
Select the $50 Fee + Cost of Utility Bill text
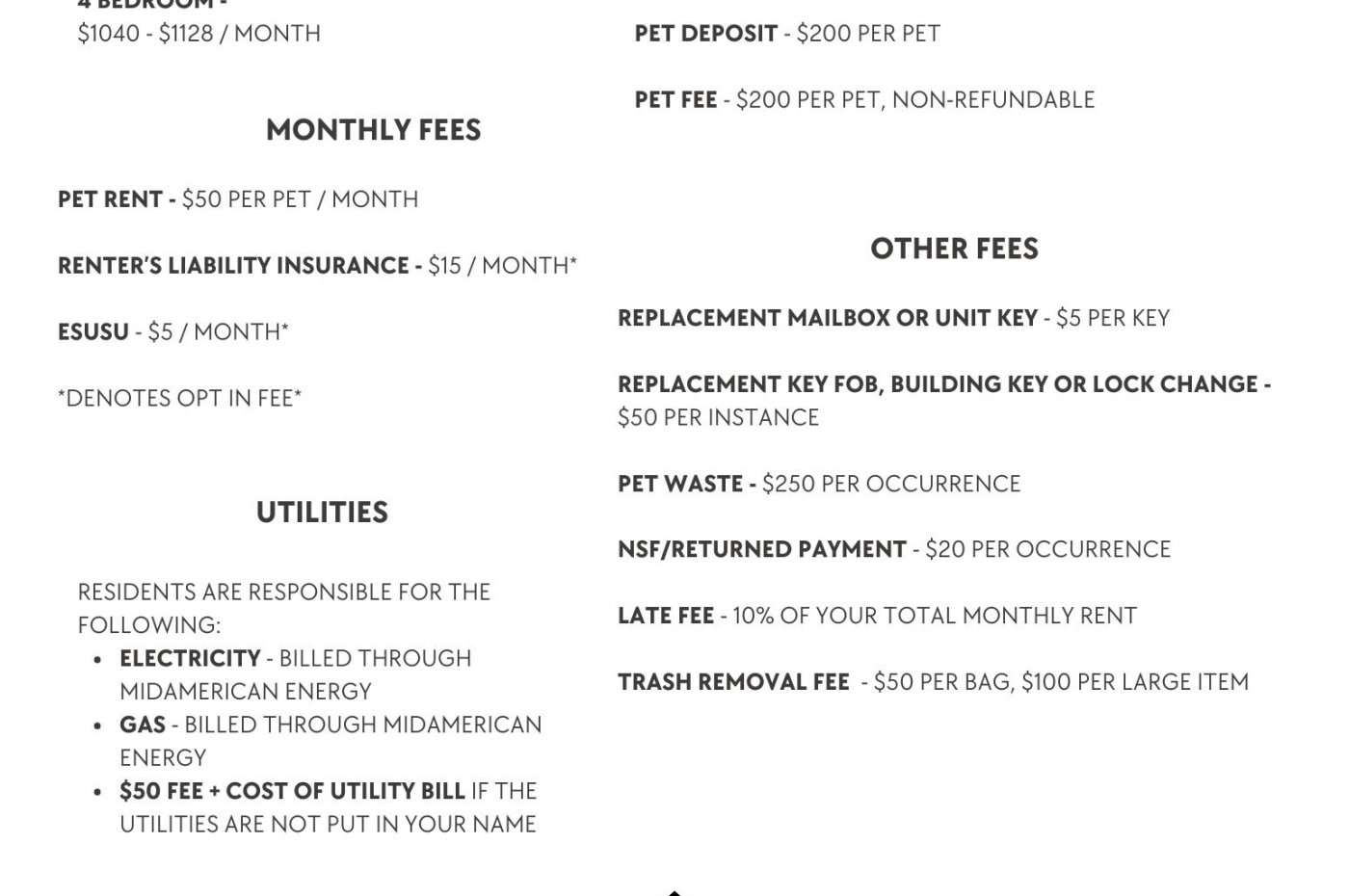292,792
